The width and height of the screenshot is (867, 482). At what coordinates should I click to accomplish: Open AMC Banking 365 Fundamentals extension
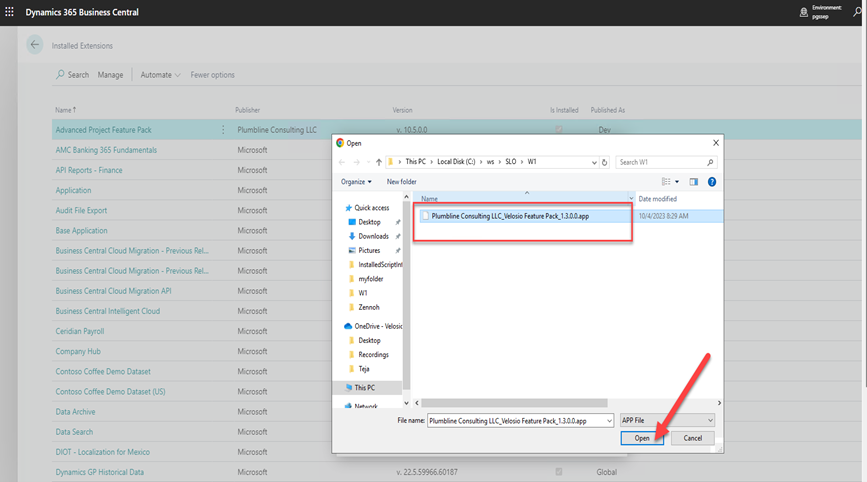pos(106,150)
